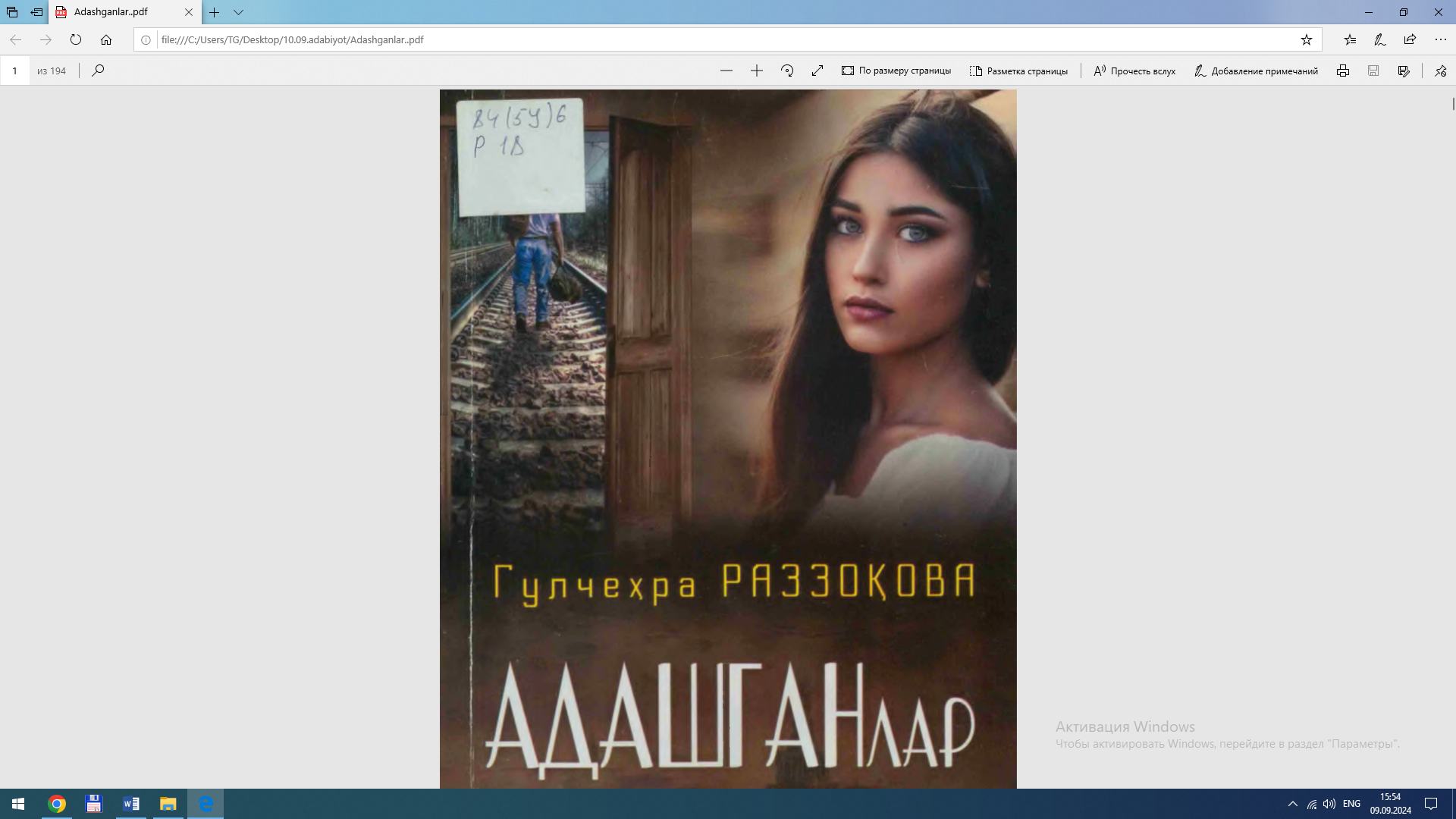Open Word from the taskbar
Viewport: 1456px width, 819px height.
(131, 804)
